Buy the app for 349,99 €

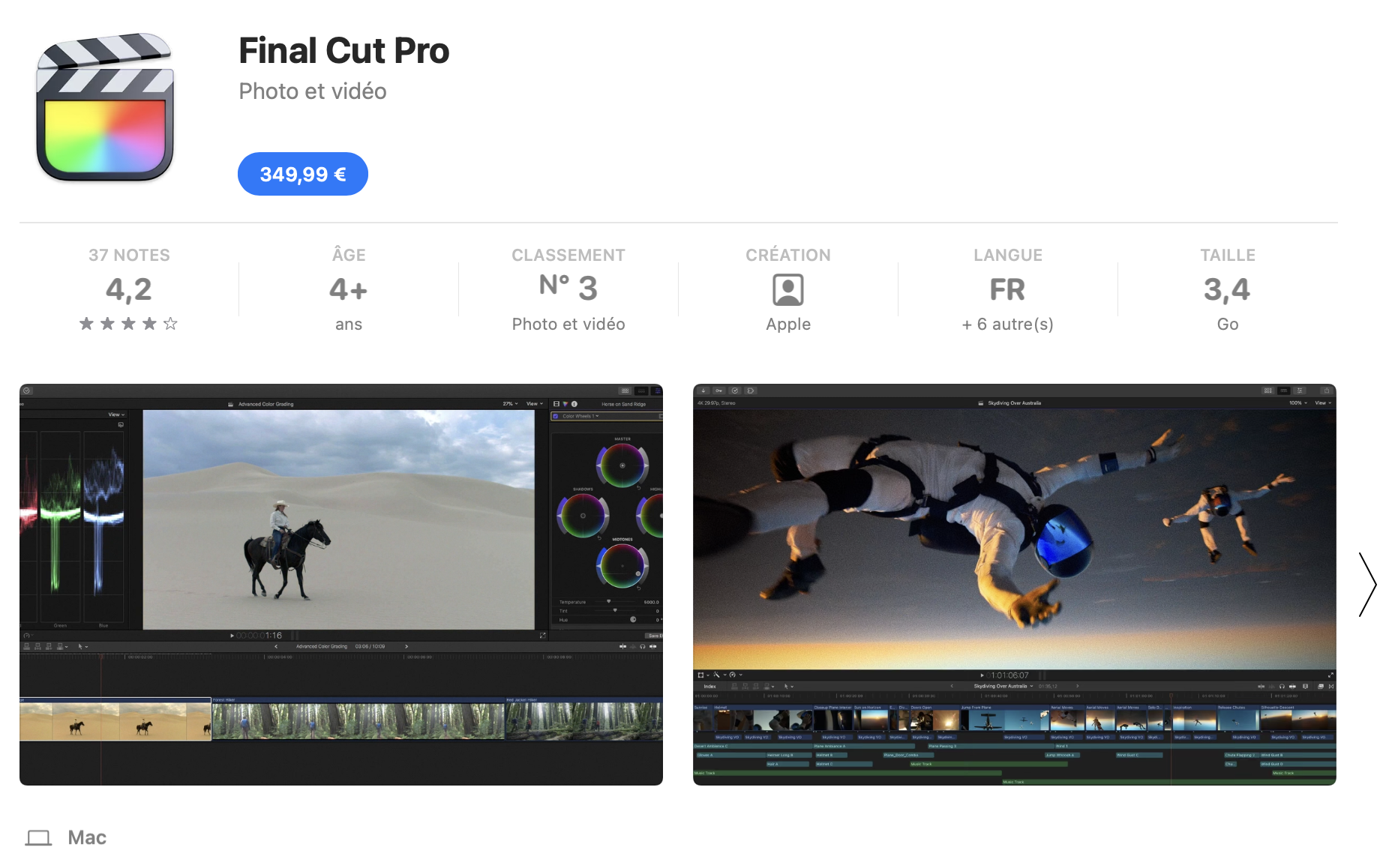point(303,174)
